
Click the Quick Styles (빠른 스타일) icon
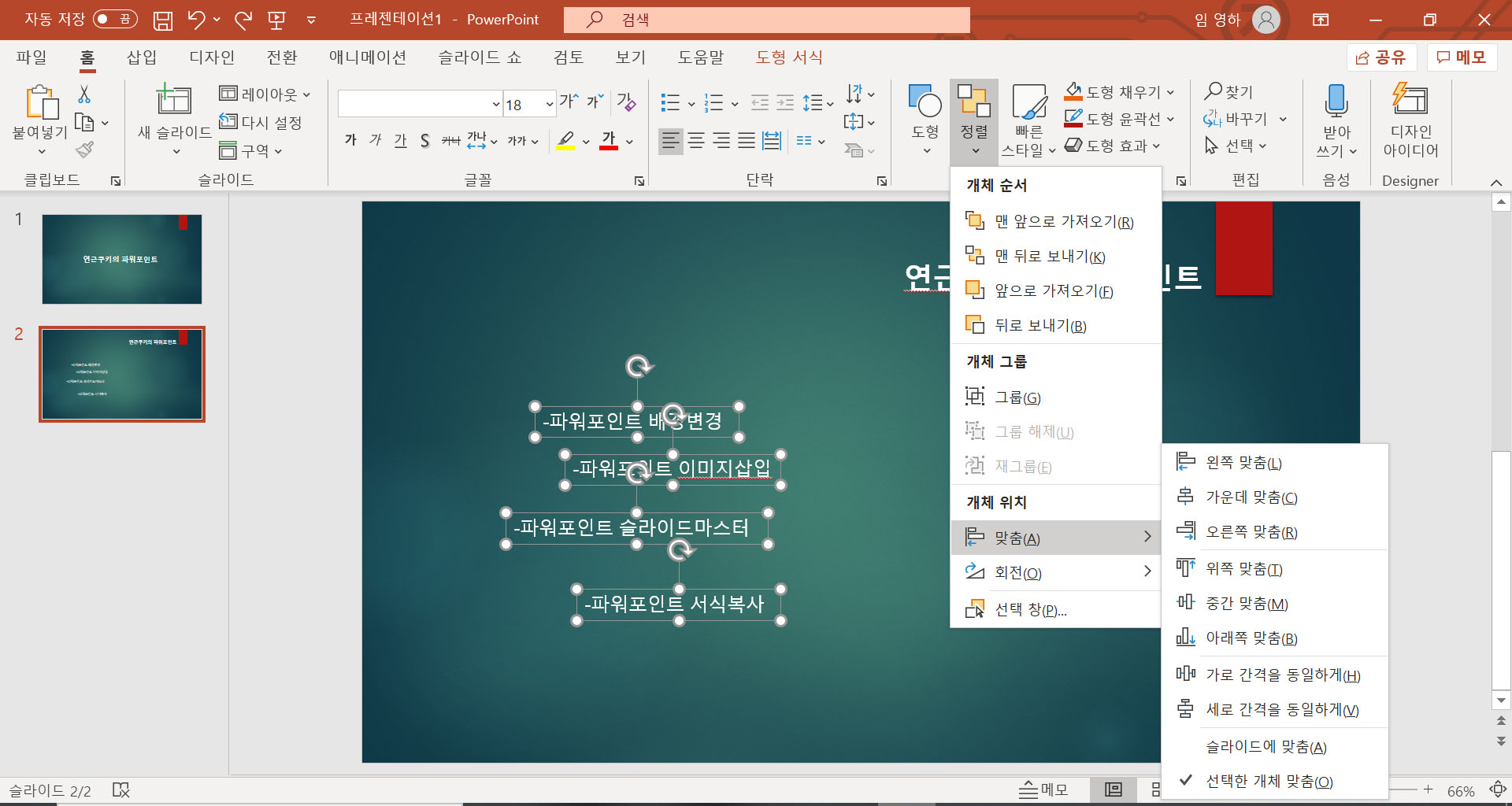click(x=1028, y=102)
